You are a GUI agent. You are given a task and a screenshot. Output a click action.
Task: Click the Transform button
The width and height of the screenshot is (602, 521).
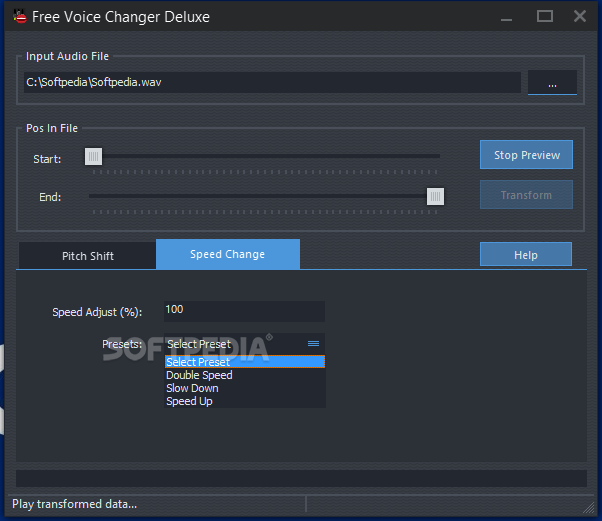pos(526,195)
